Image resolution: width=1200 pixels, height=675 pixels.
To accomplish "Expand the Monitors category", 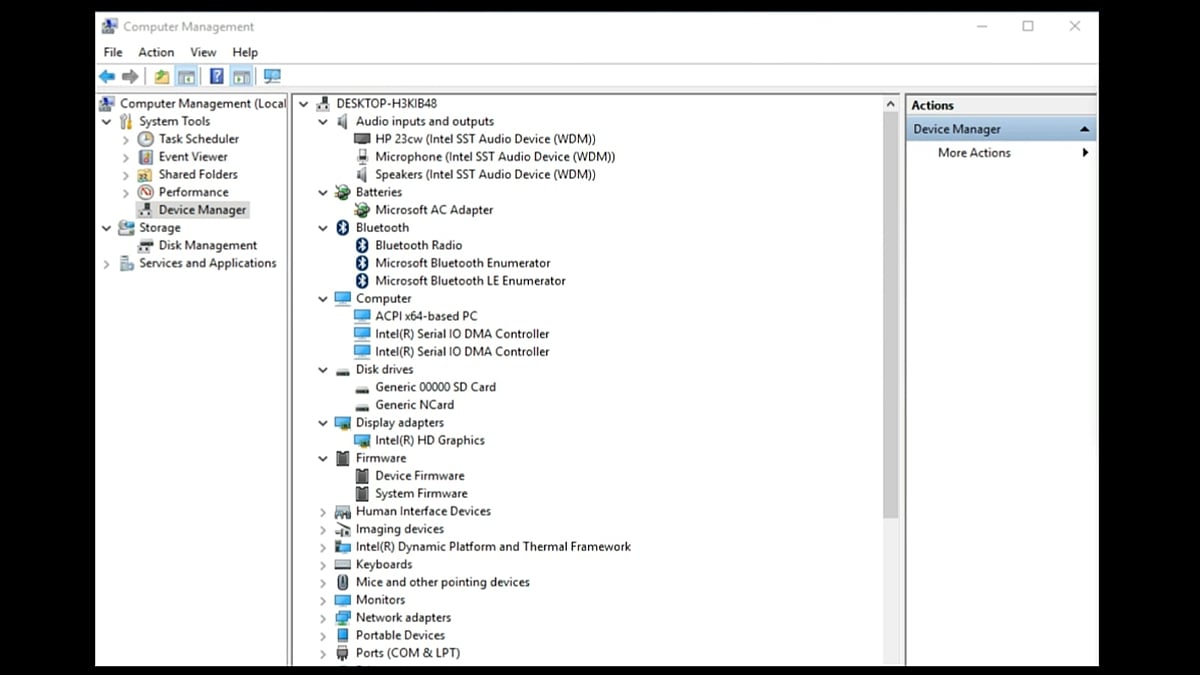I will (x=323, y=601).
